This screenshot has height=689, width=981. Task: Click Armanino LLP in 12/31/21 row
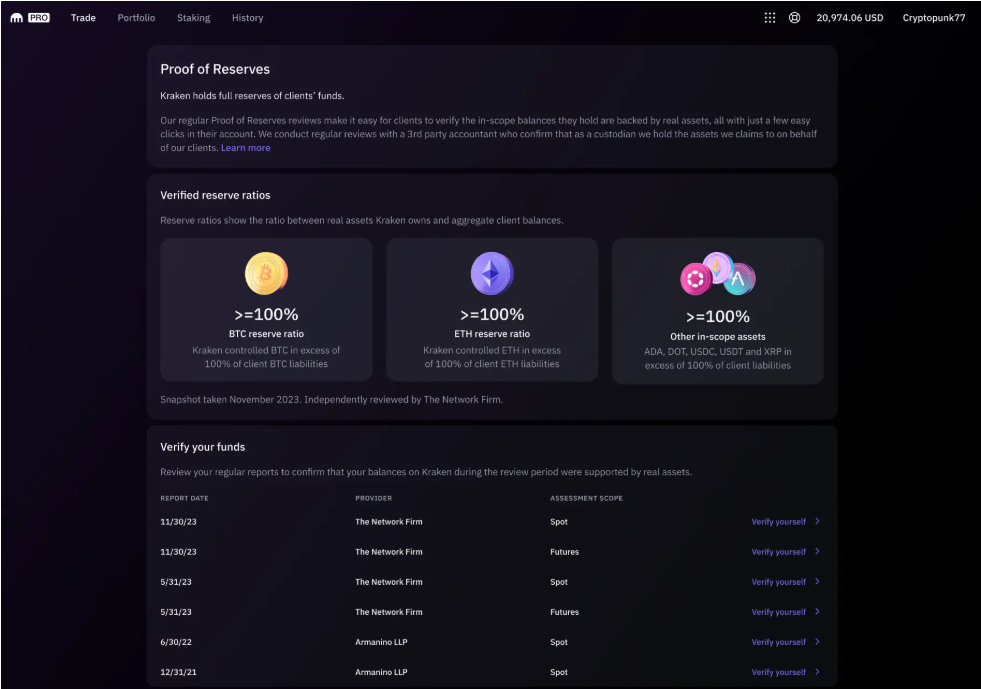point(382,672)
